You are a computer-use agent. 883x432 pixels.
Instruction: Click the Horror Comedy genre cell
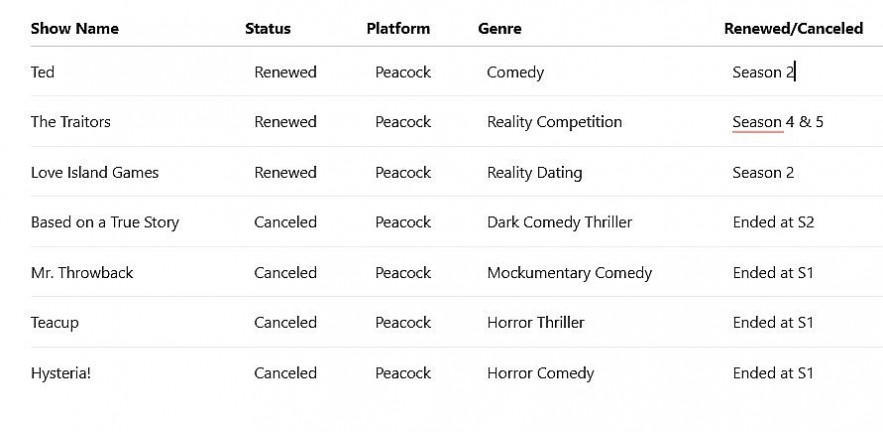point(540,373)
